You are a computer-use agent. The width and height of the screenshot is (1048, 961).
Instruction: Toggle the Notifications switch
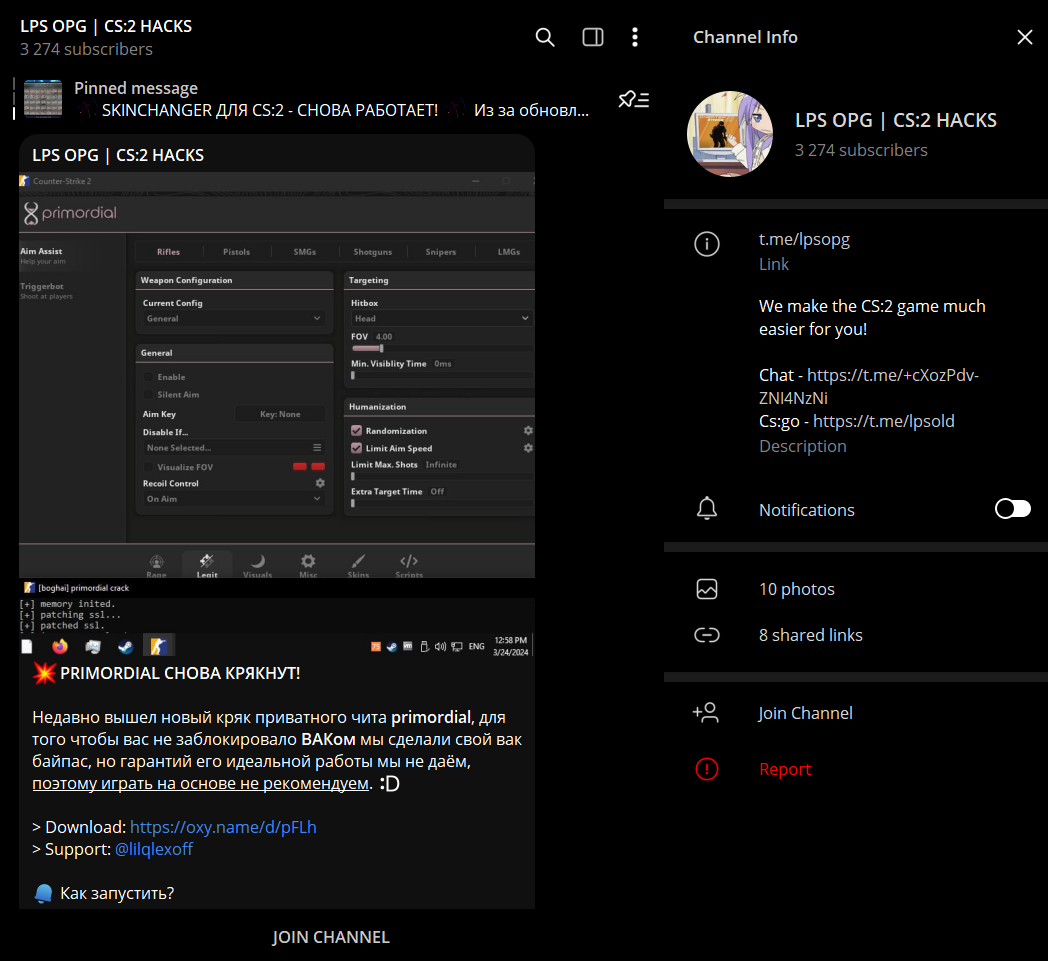(x=1012, y=509)
